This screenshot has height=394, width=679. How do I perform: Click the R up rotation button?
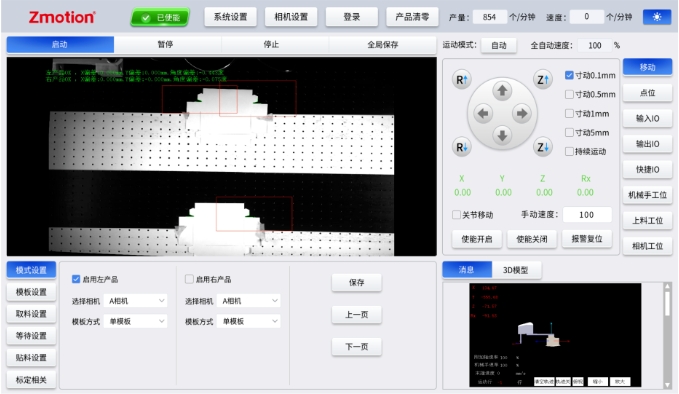point(462,80)
